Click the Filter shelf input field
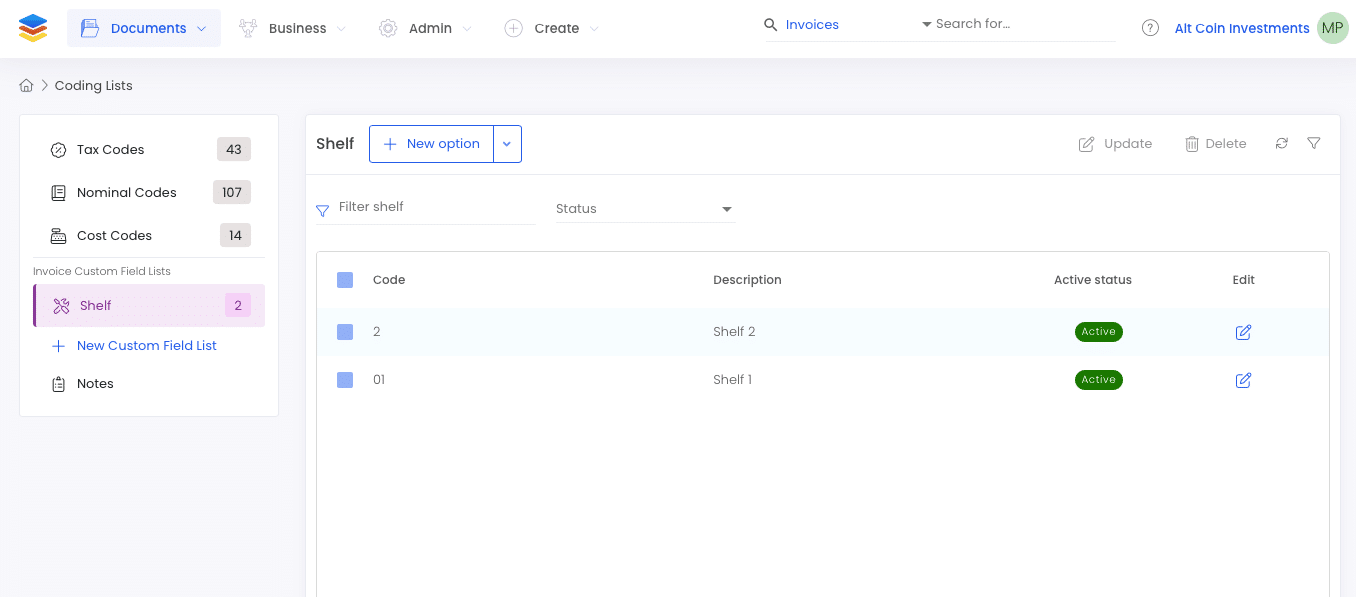This screenshot has height=597, width=1356. tap(426, 207)
